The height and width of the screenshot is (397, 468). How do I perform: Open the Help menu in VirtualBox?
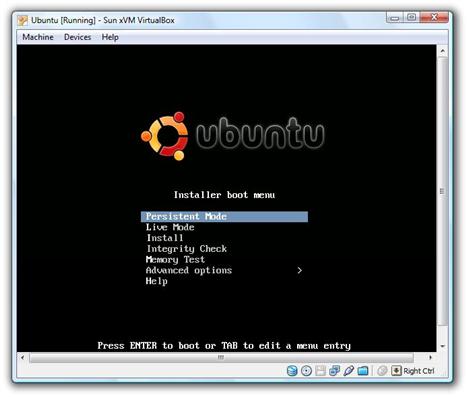click(x=110, y=37)
